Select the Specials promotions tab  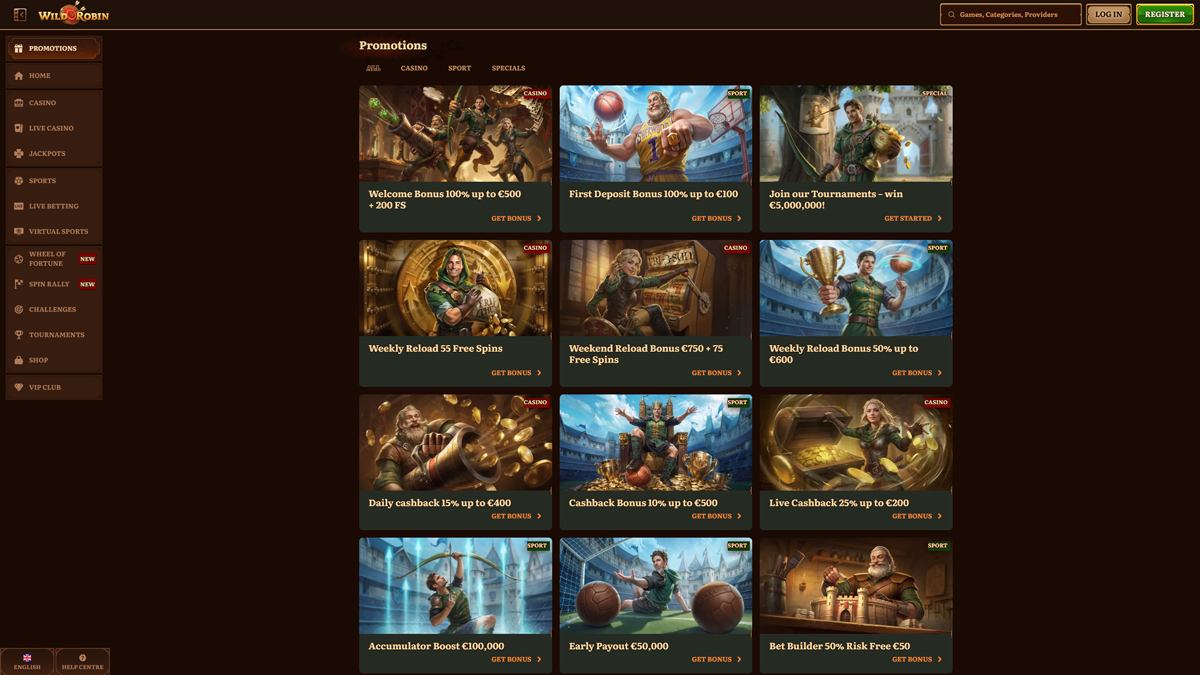[508, 68]
